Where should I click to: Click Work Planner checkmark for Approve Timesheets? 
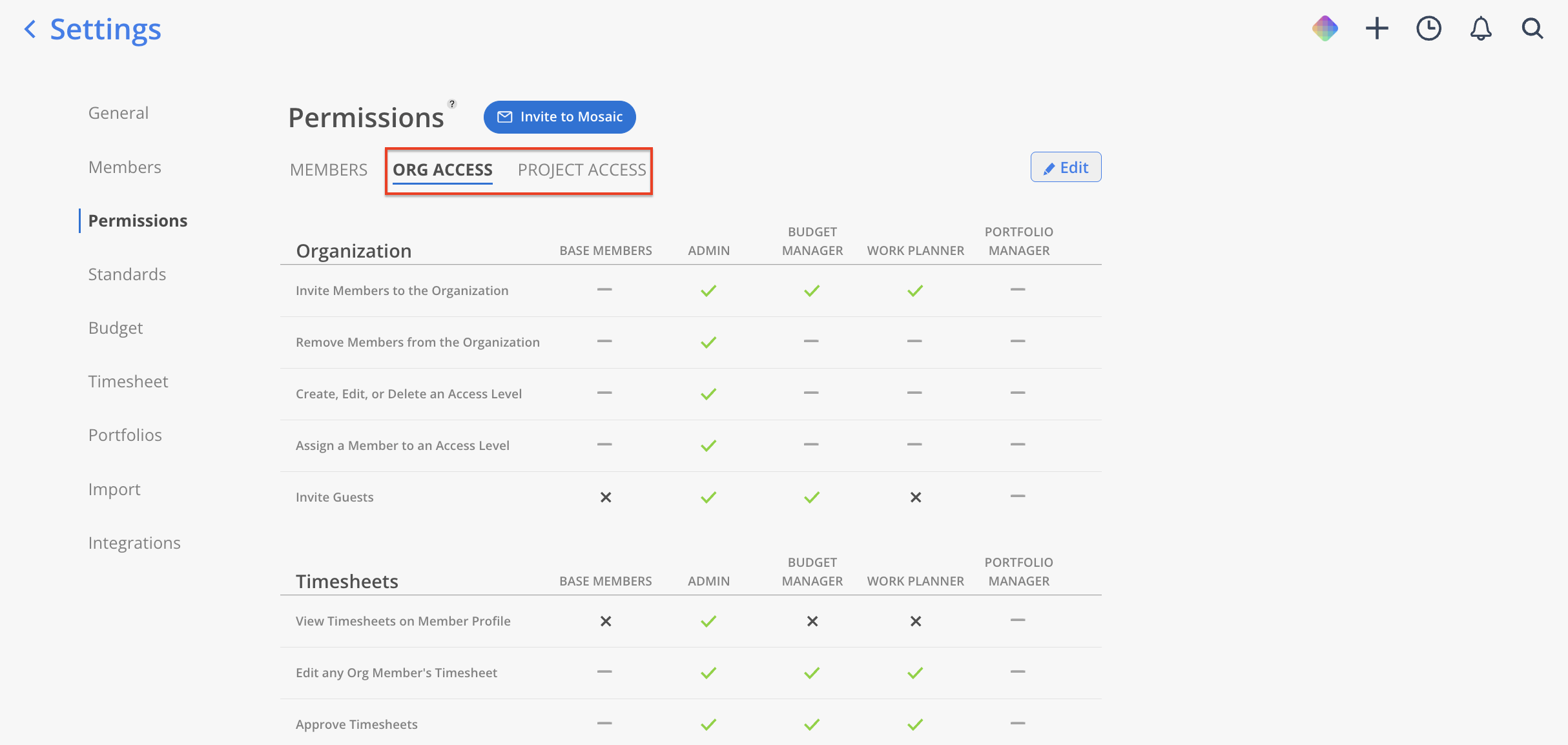(915, 724)
